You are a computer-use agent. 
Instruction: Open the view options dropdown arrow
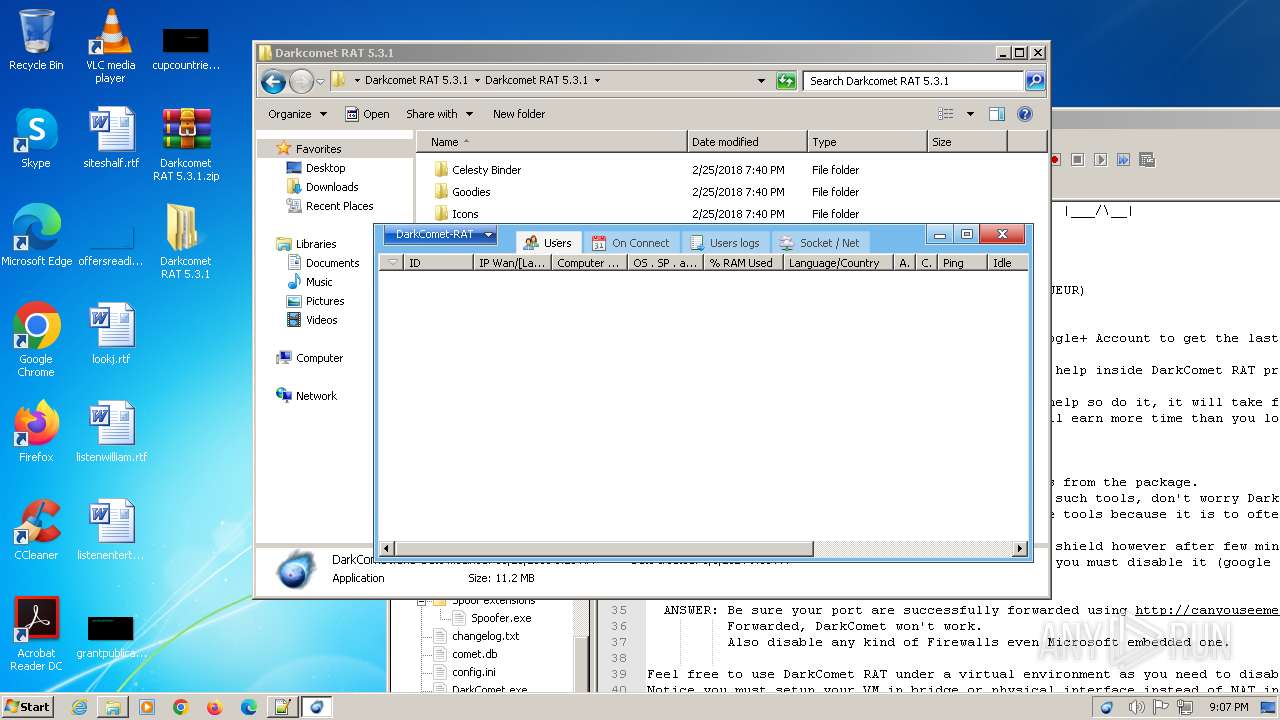(x=970, y=114)
